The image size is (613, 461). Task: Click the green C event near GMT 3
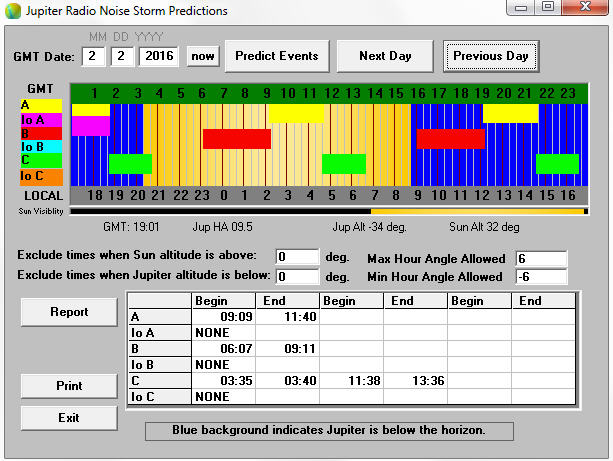[131, 164]
